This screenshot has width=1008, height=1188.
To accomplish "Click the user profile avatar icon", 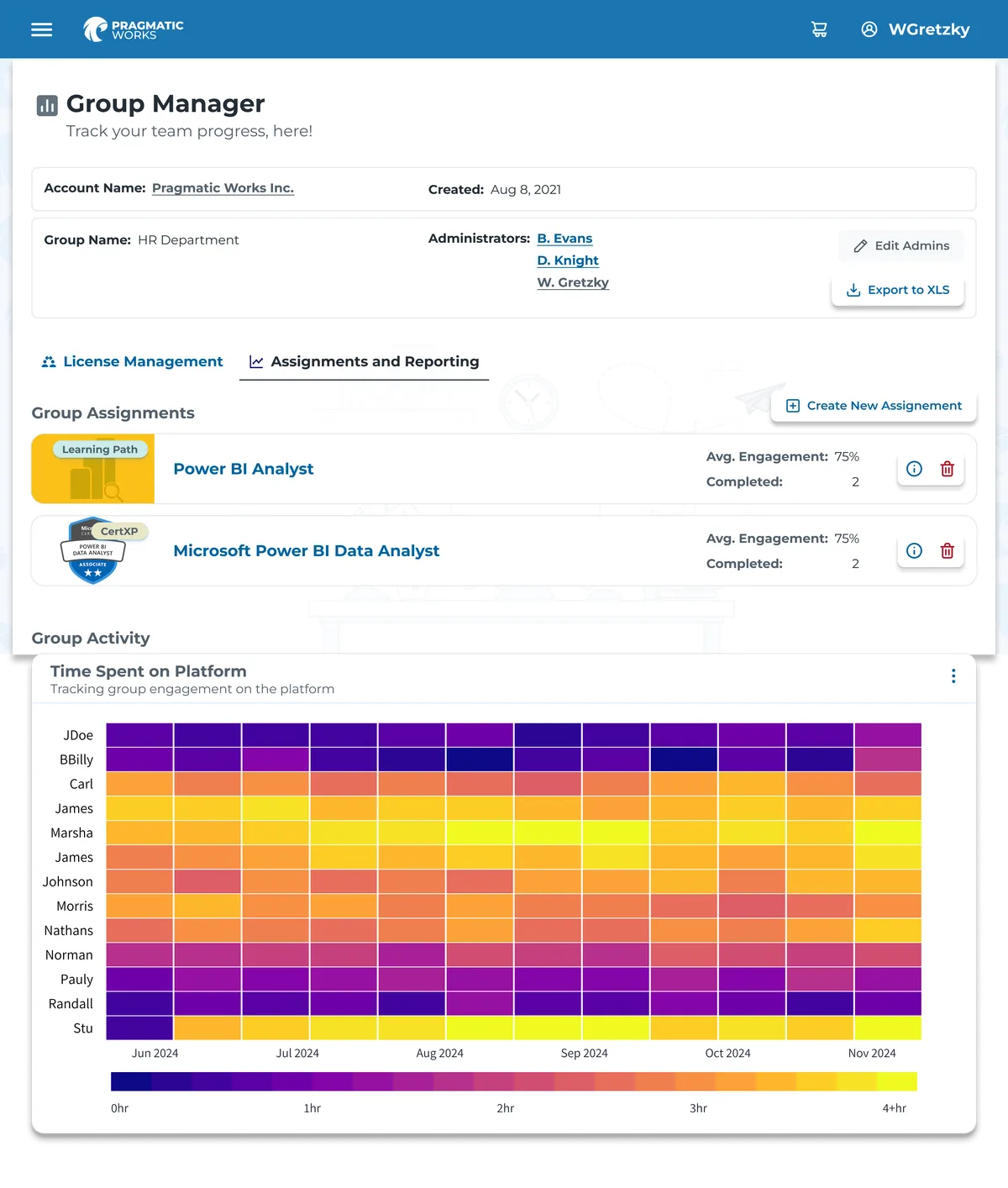I will pyautogui.click(x=869, y=29).
